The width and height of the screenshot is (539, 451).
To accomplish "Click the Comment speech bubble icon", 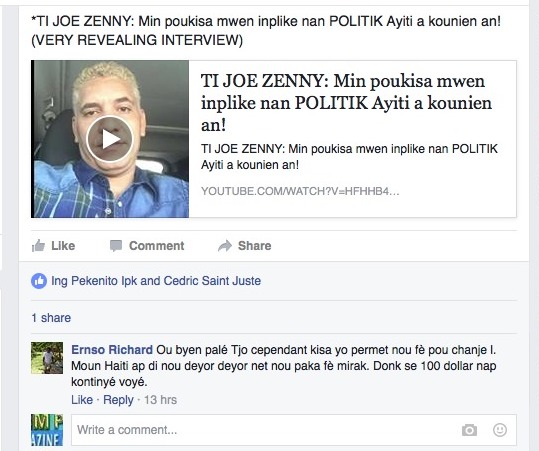I will point(116,246).
